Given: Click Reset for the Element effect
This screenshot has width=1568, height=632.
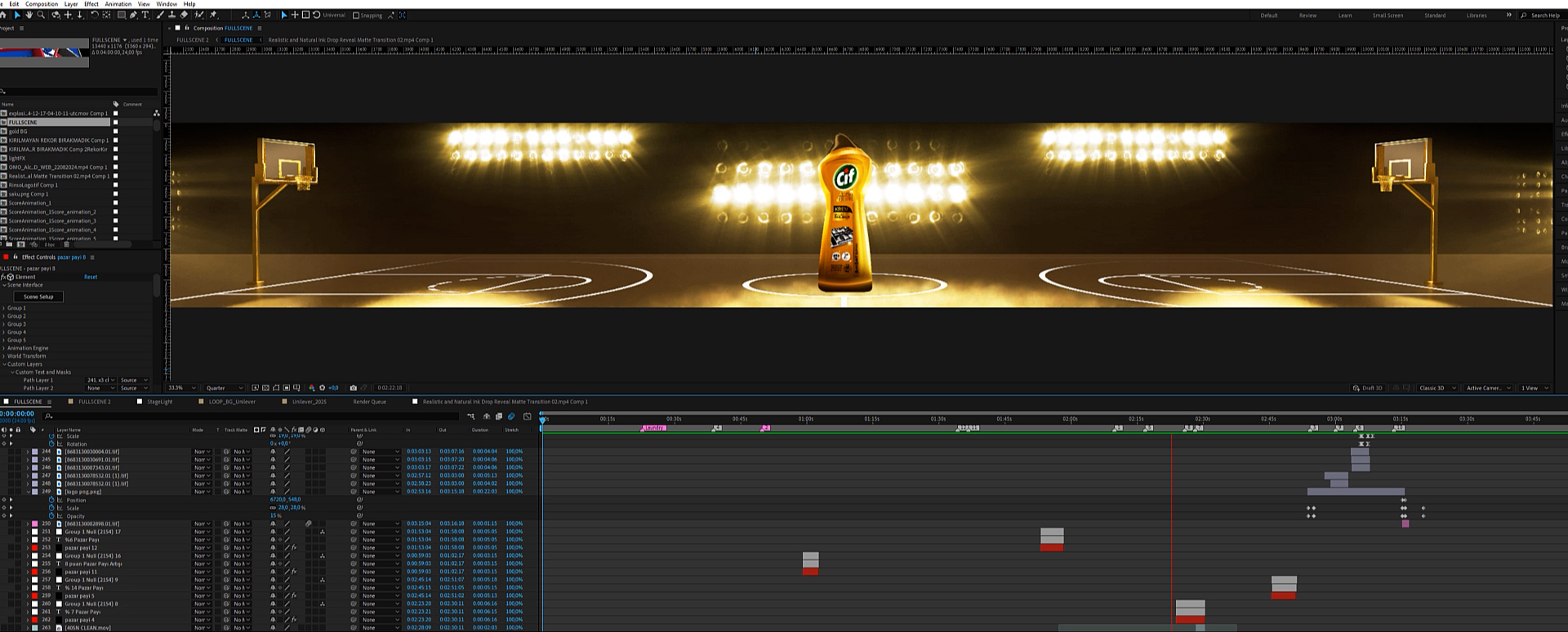Looking at the screenshot, I should pos(91,277).
